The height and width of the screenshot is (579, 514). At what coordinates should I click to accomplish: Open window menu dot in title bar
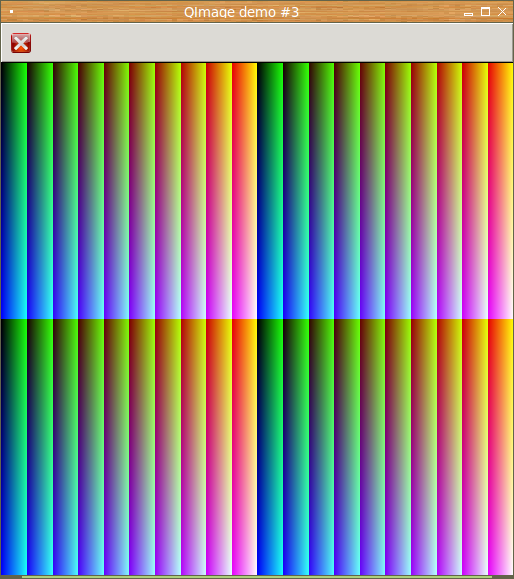pos(11,12)
